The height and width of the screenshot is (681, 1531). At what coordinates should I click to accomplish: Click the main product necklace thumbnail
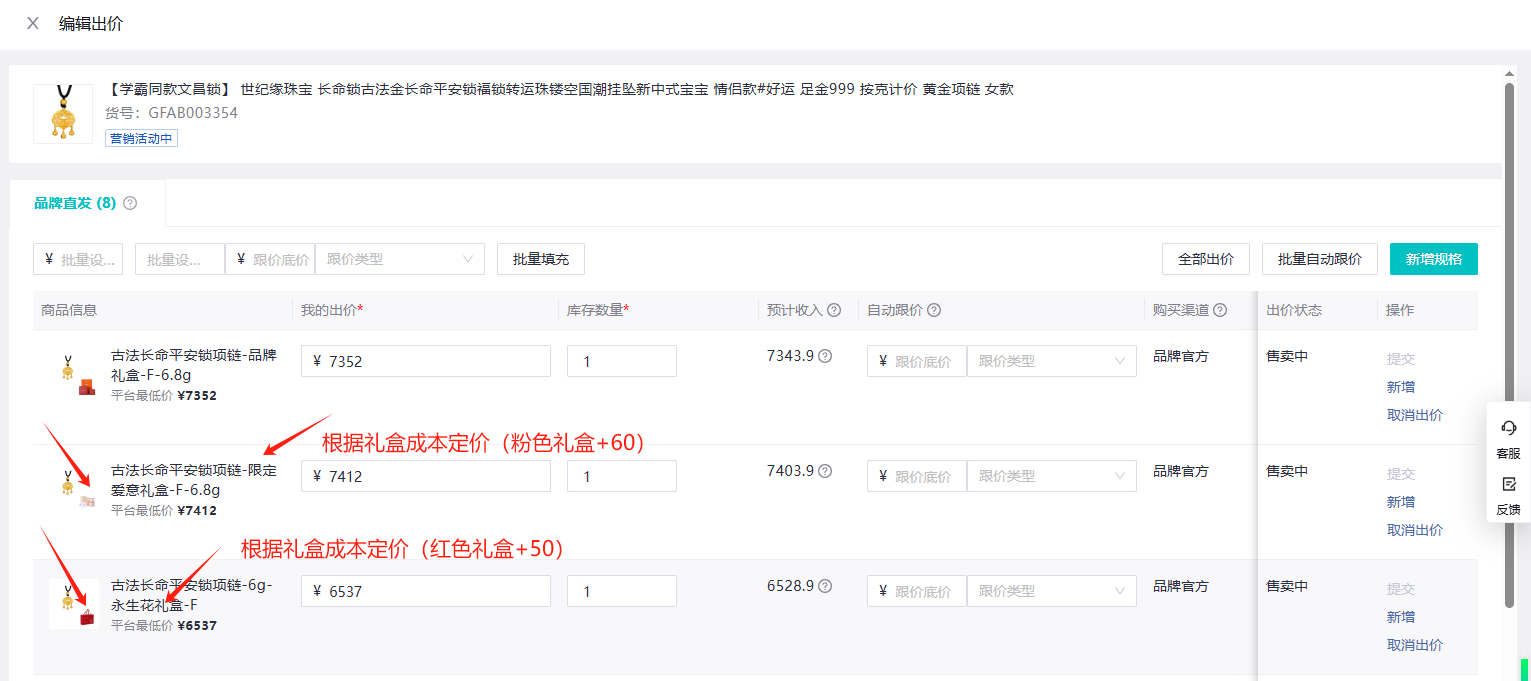click(63, 113)
